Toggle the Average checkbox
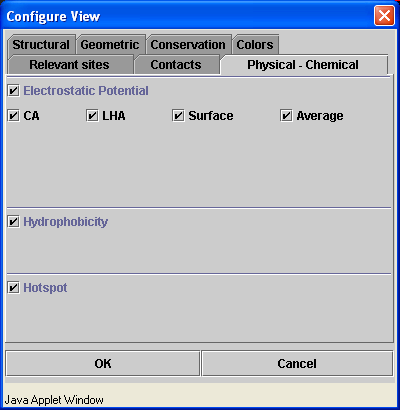Viewport: 400px width, 410px height. coord(286,116)
